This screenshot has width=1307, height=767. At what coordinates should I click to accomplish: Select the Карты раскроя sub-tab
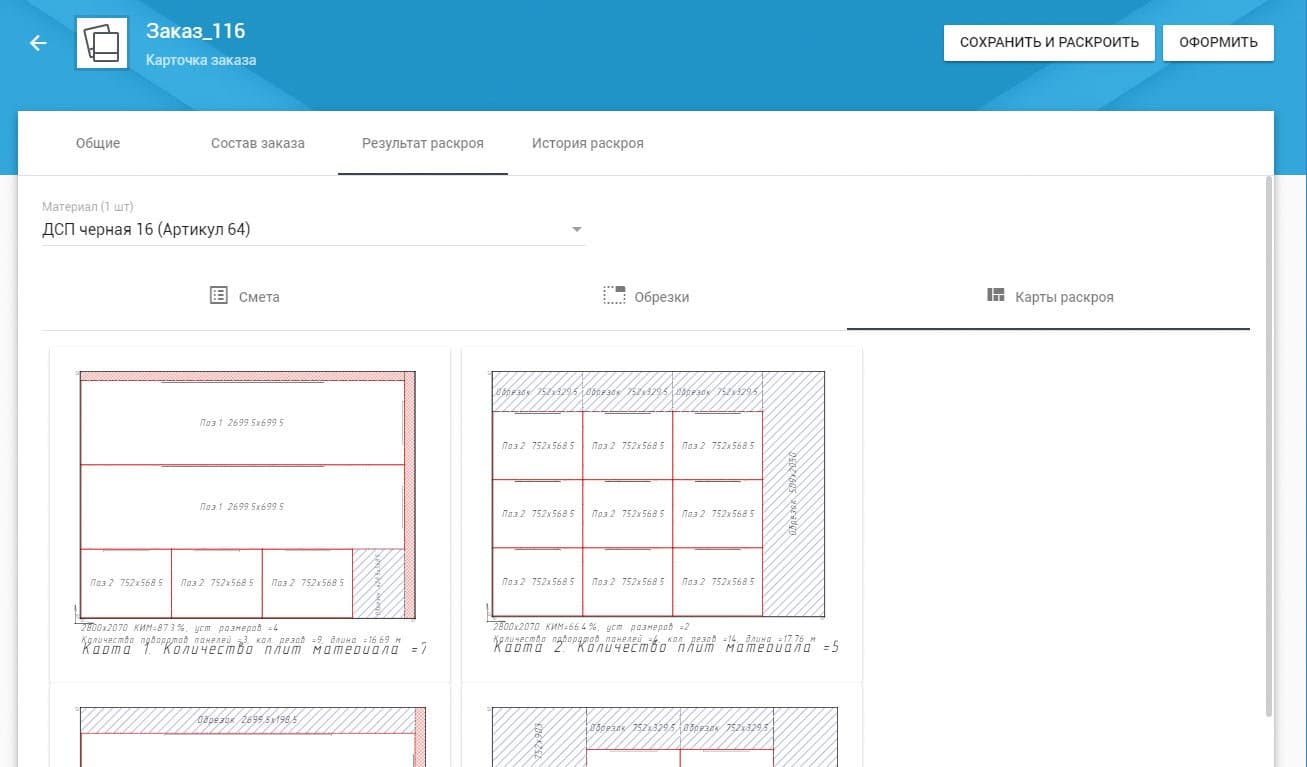tap(1049, 297)
